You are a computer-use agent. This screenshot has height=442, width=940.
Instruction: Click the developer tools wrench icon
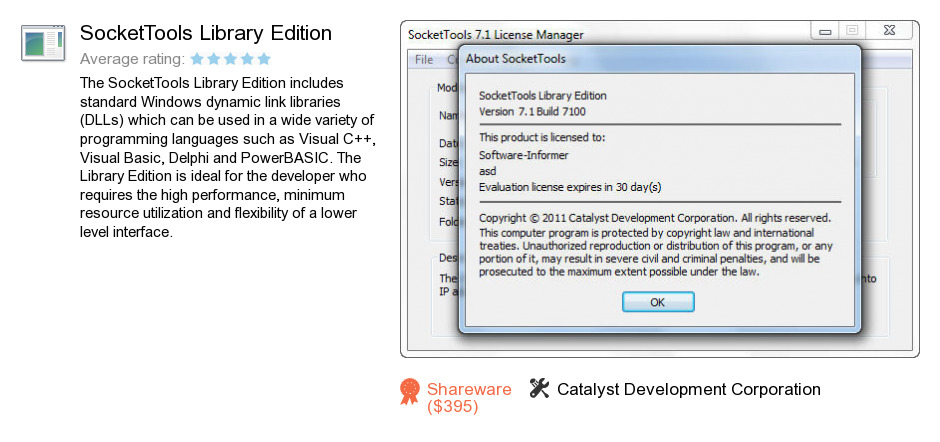[x=540, y=389]
